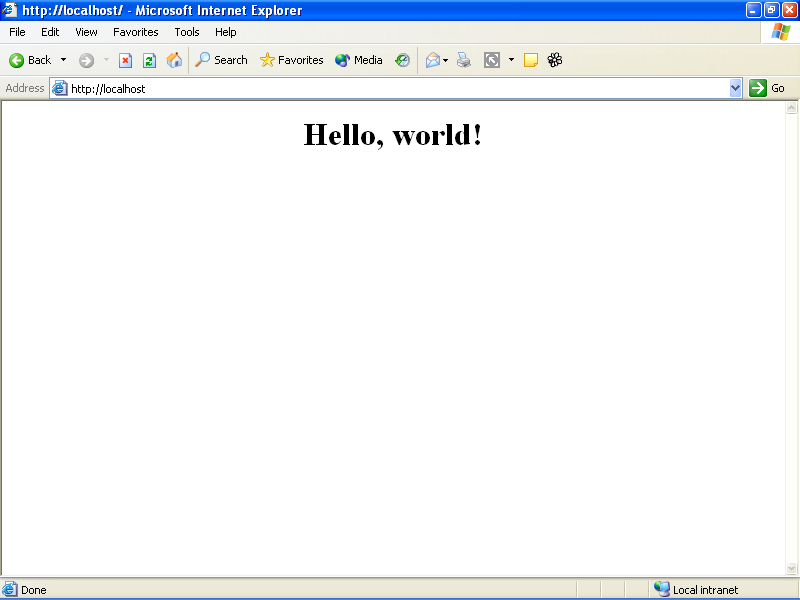
Task: Click the Done status text
Action: [x=34, y=590]
